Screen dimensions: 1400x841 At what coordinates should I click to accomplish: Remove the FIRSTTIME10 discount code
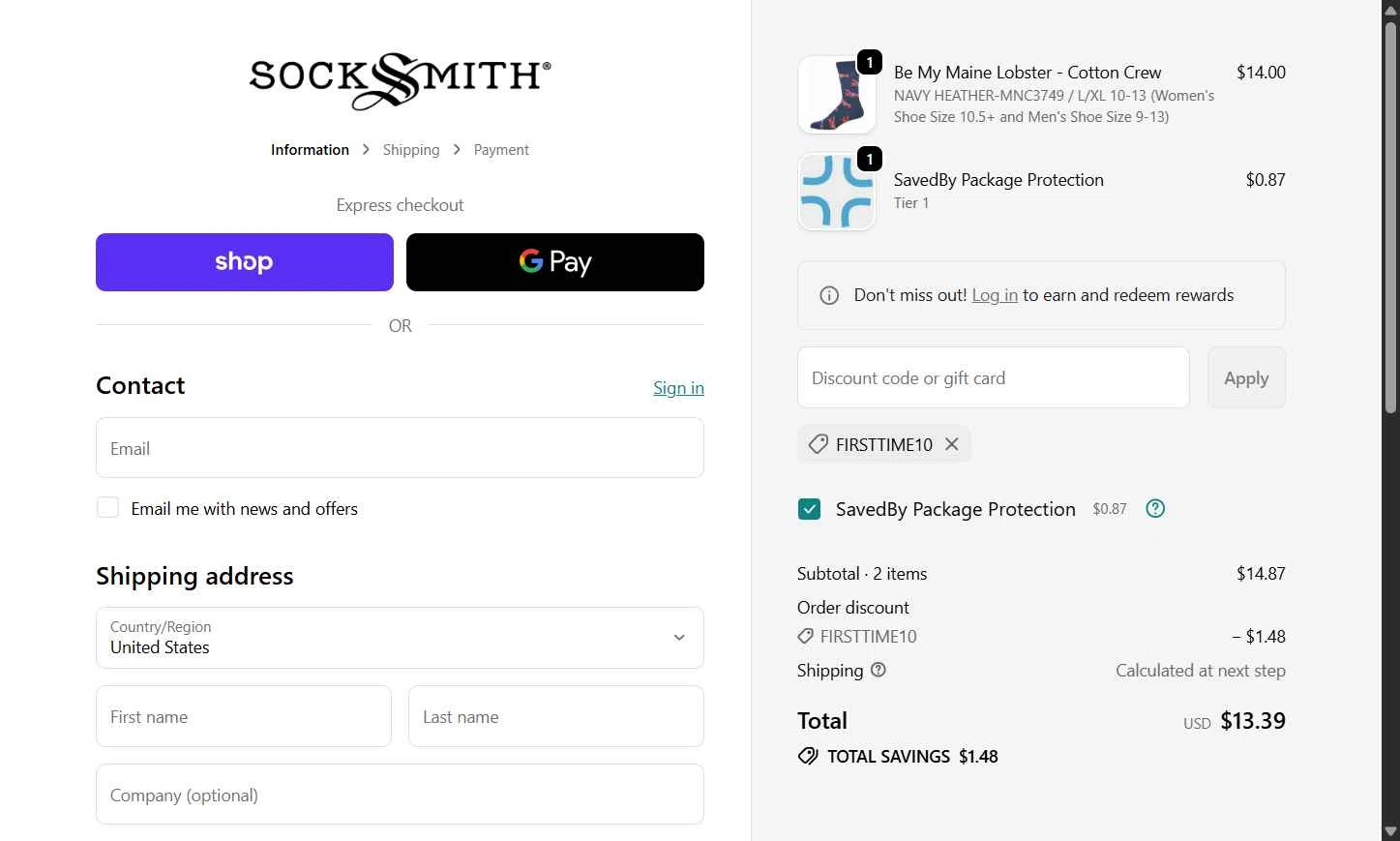tap(952, 444)
